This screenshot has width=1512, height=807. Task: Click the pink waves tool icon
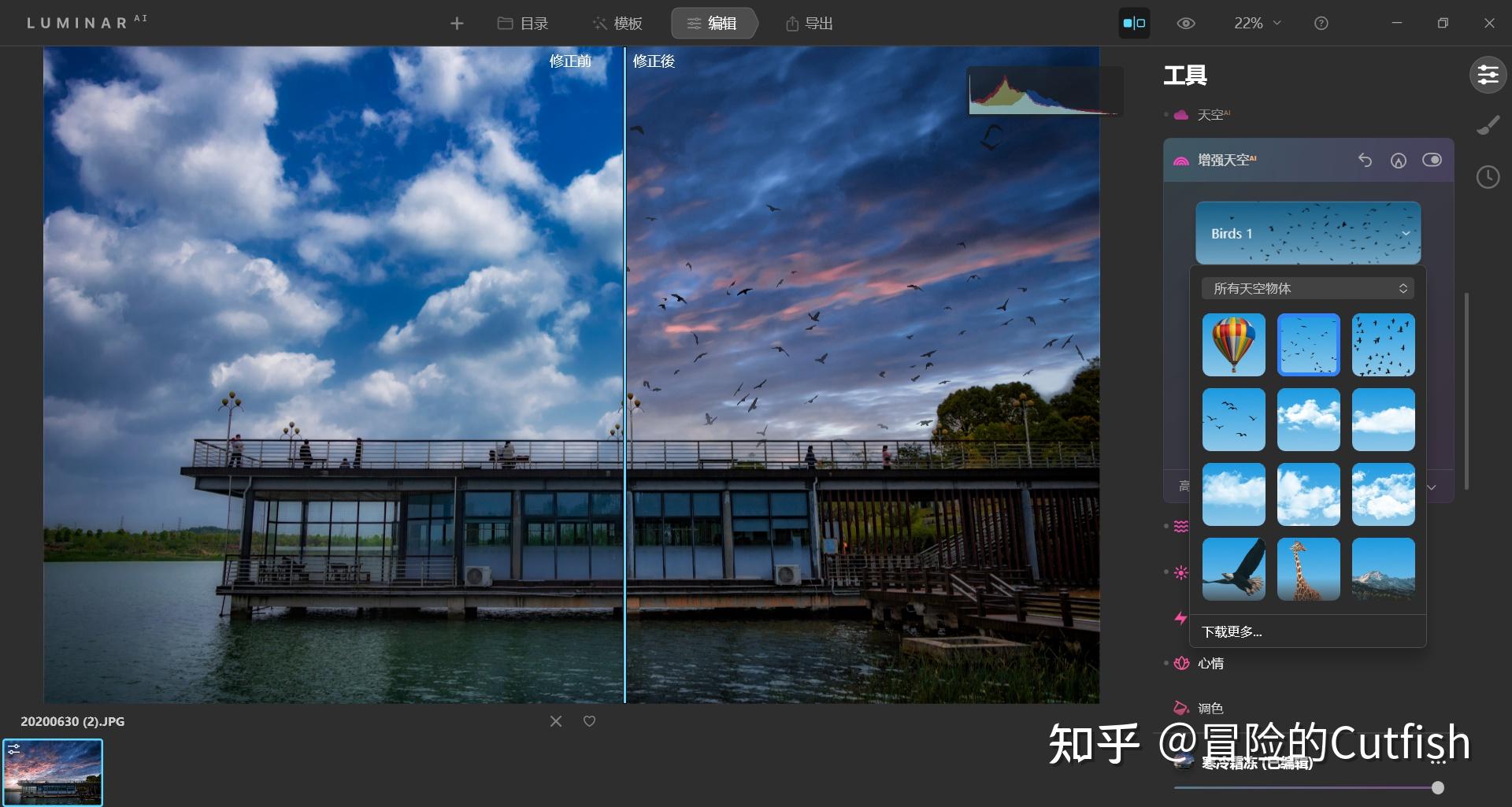click(x=1180, y=526)
